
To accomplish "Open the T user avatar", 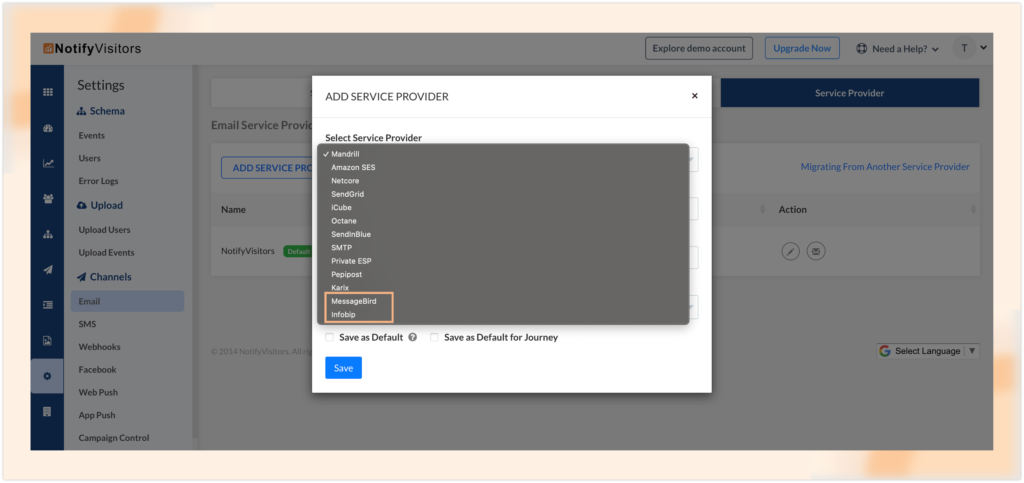I will [x=964, y=48].
